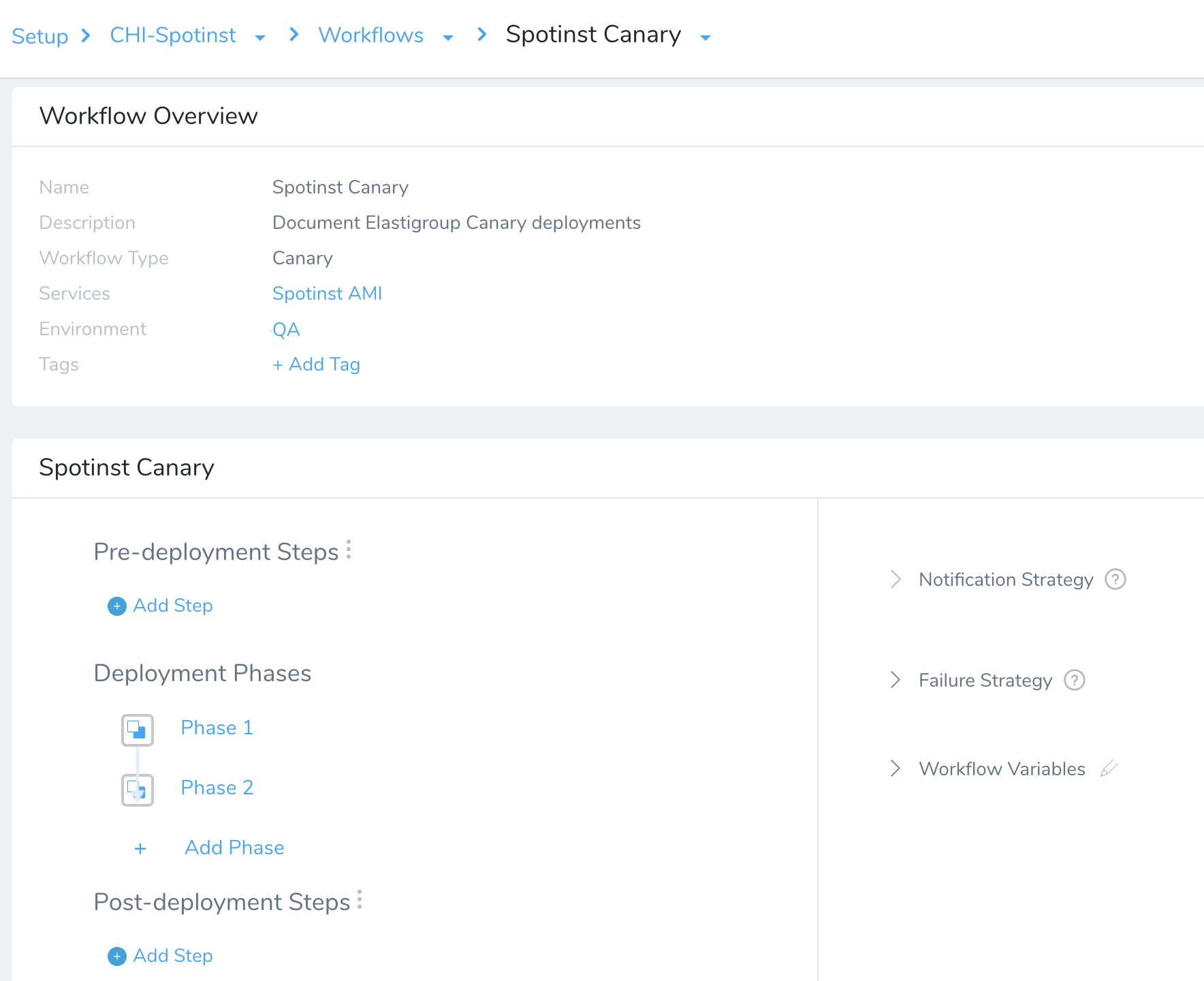The height and width of the screenshot is (981, 1204).
Task: Open the Phase 1 link
Action: (217, 728)
